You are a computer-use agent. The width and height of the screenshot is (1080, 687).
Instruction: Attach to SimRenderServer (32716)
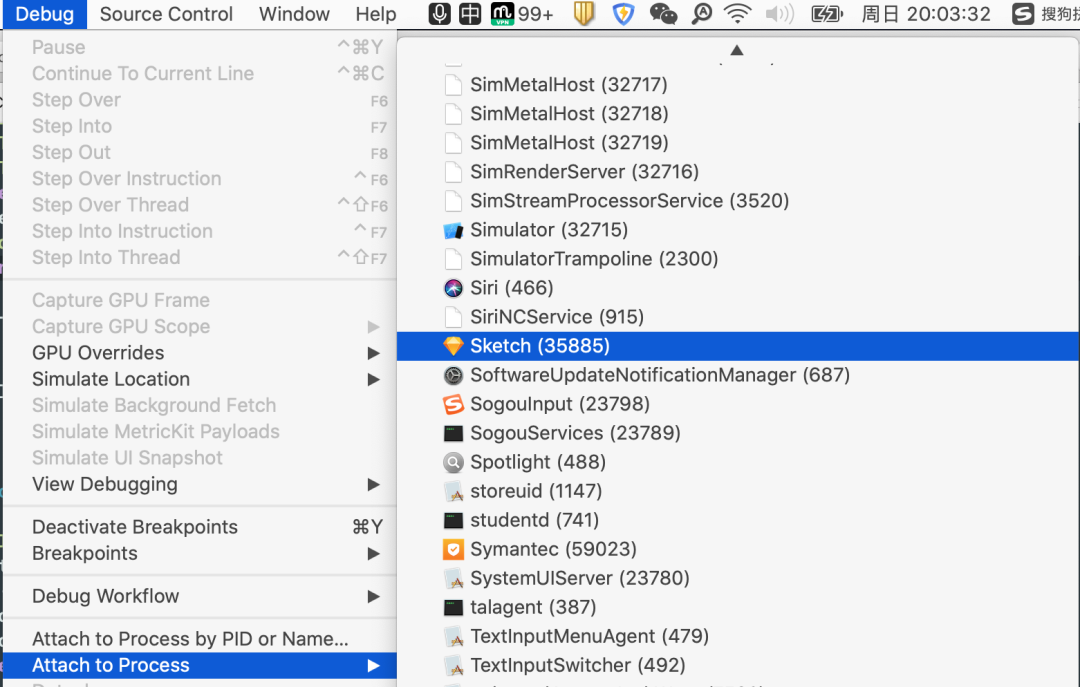[x=738, y=172]
